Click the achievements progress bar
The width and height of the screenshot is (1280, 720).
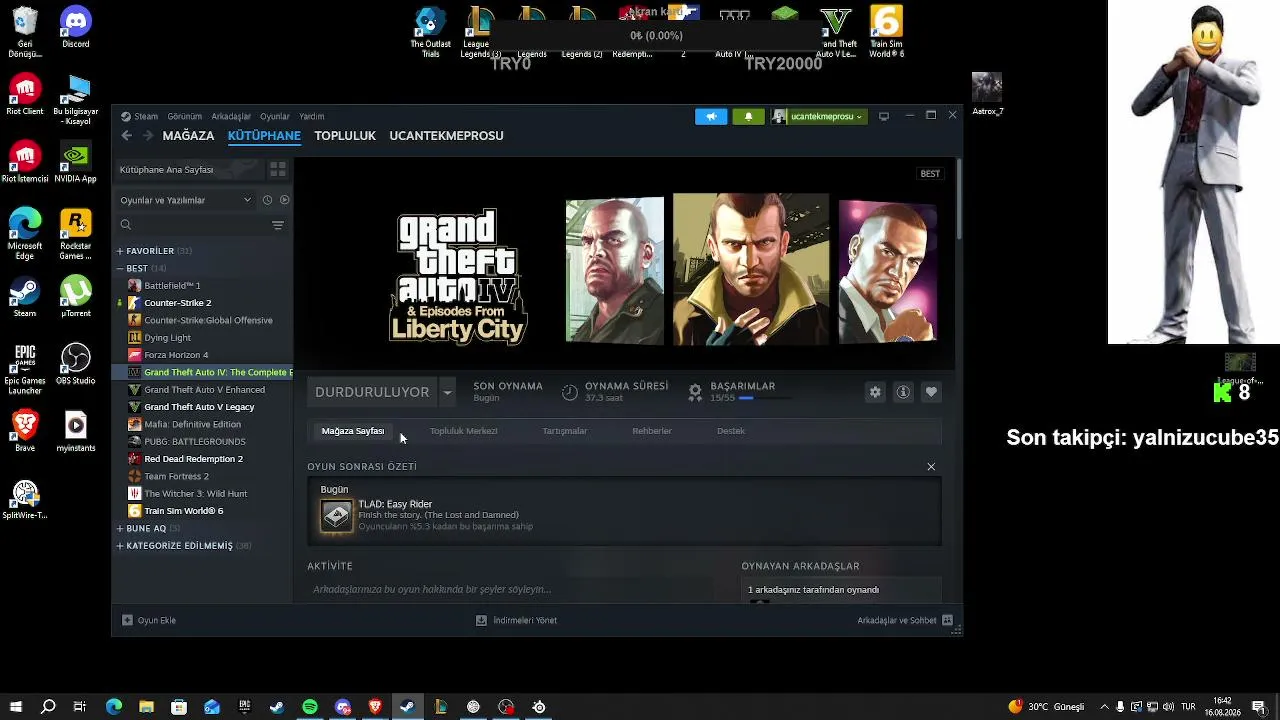point(765,397)
